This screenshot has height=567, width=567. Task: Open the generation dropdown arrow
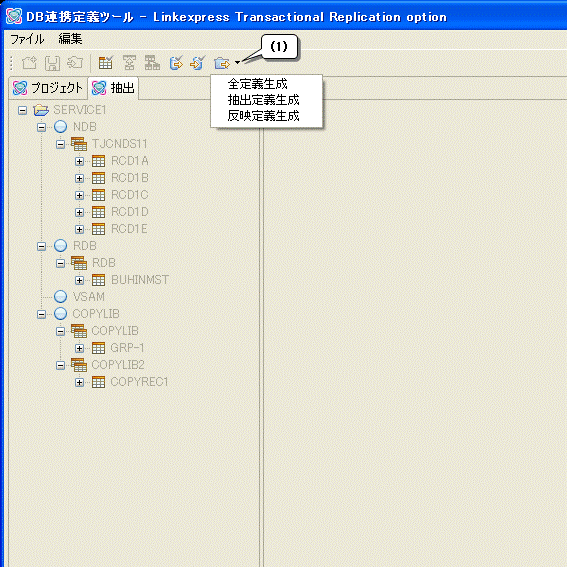237,63
